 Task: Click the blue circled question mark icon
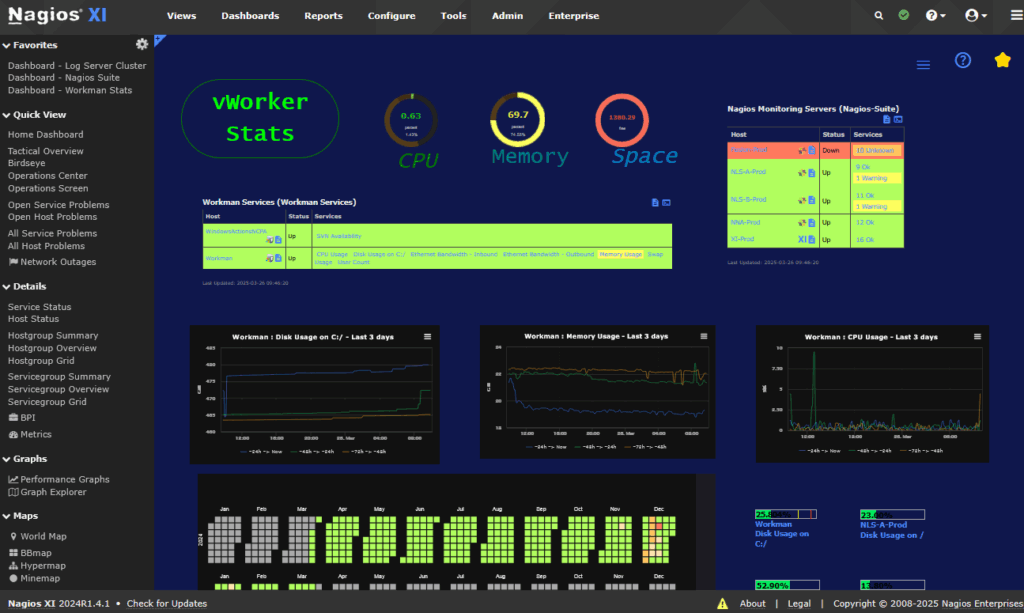(x=963, y=61)
